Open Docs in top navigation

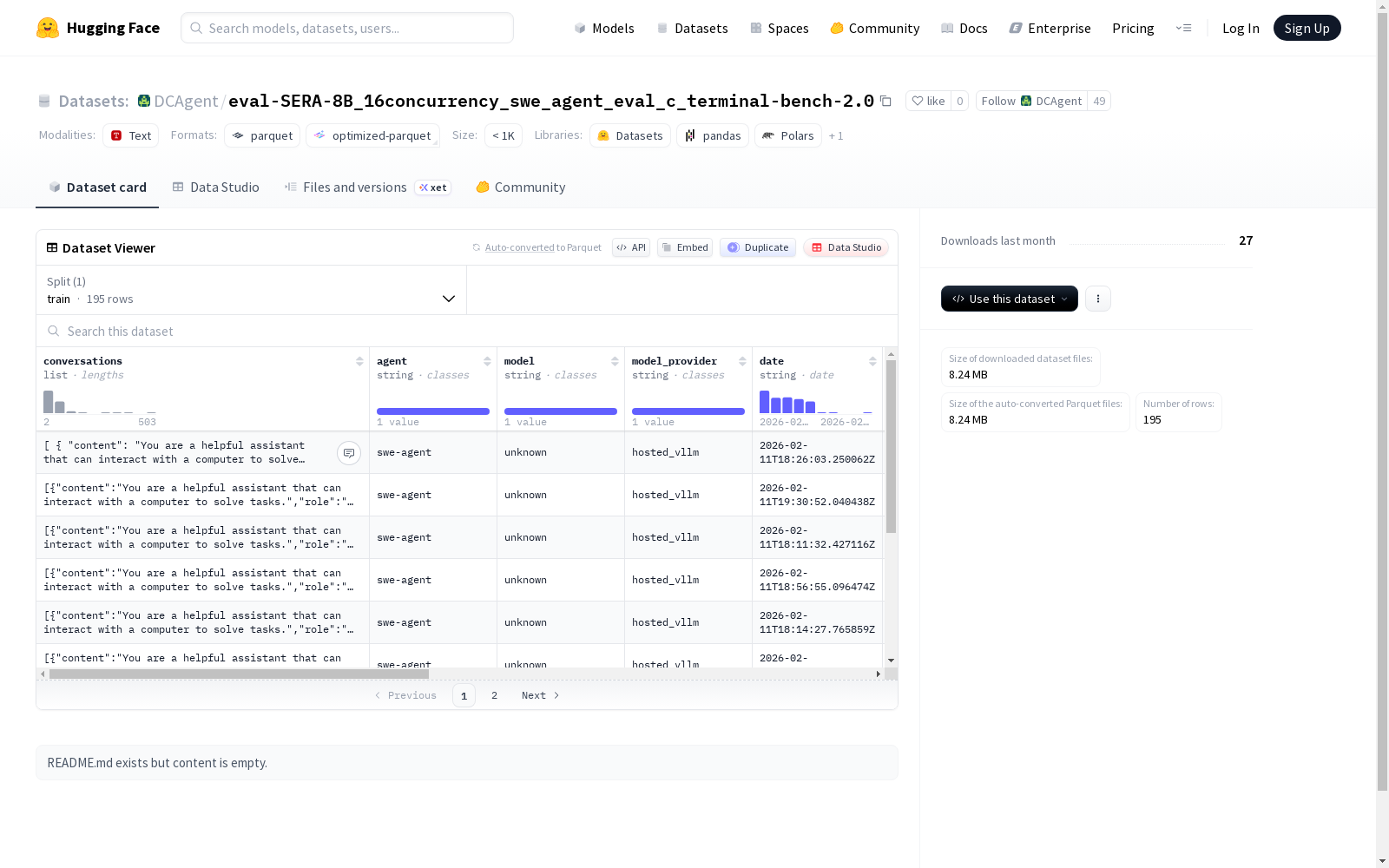[x=964, y=28]
